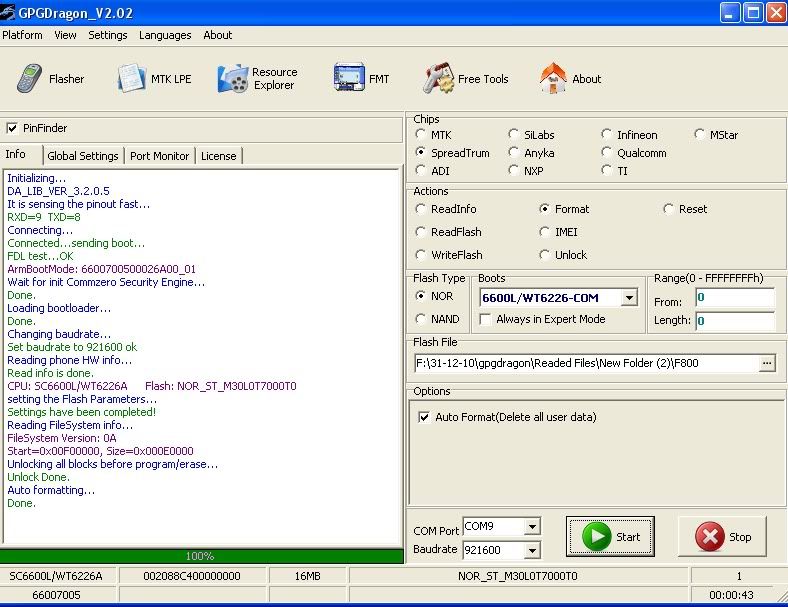
Task: Choose the IMEI action
Action: coord(544,232)
